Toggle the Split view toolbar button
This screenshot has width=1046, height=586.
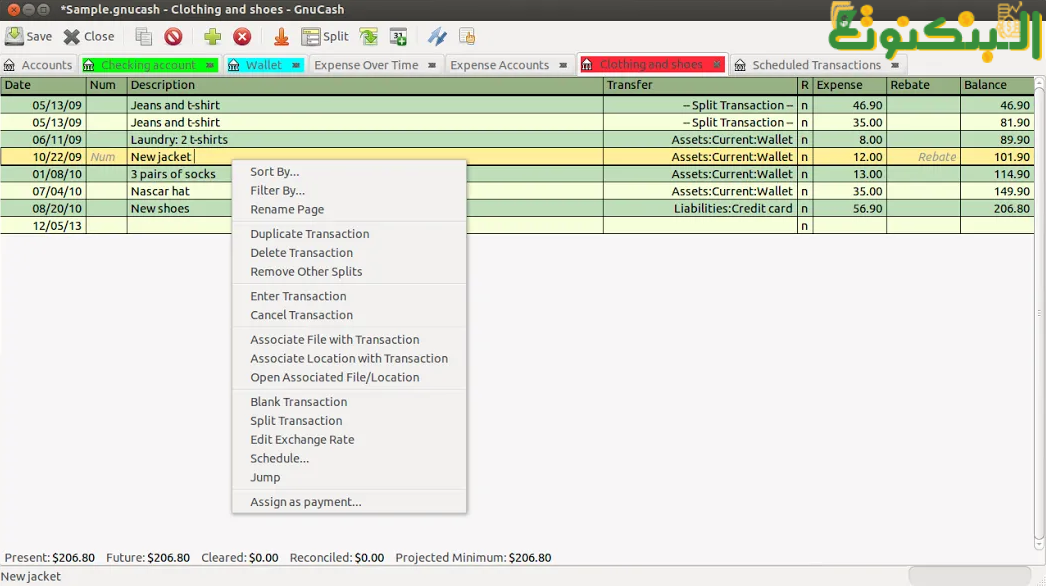pos(325,37)
